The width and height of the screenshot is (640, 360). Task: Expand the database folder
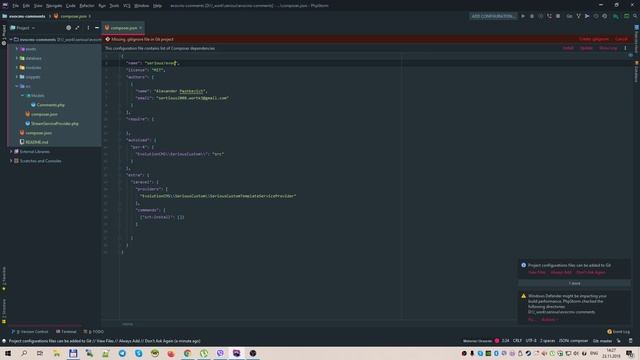pos(17,58)
